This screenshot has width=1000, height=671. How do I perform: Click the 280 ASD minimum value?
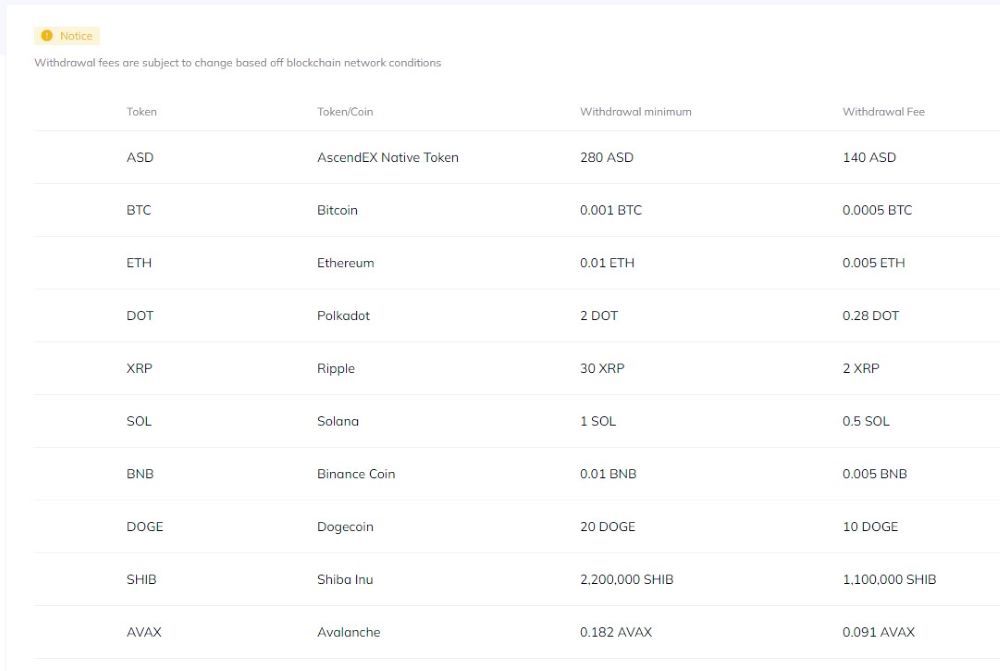607,158
